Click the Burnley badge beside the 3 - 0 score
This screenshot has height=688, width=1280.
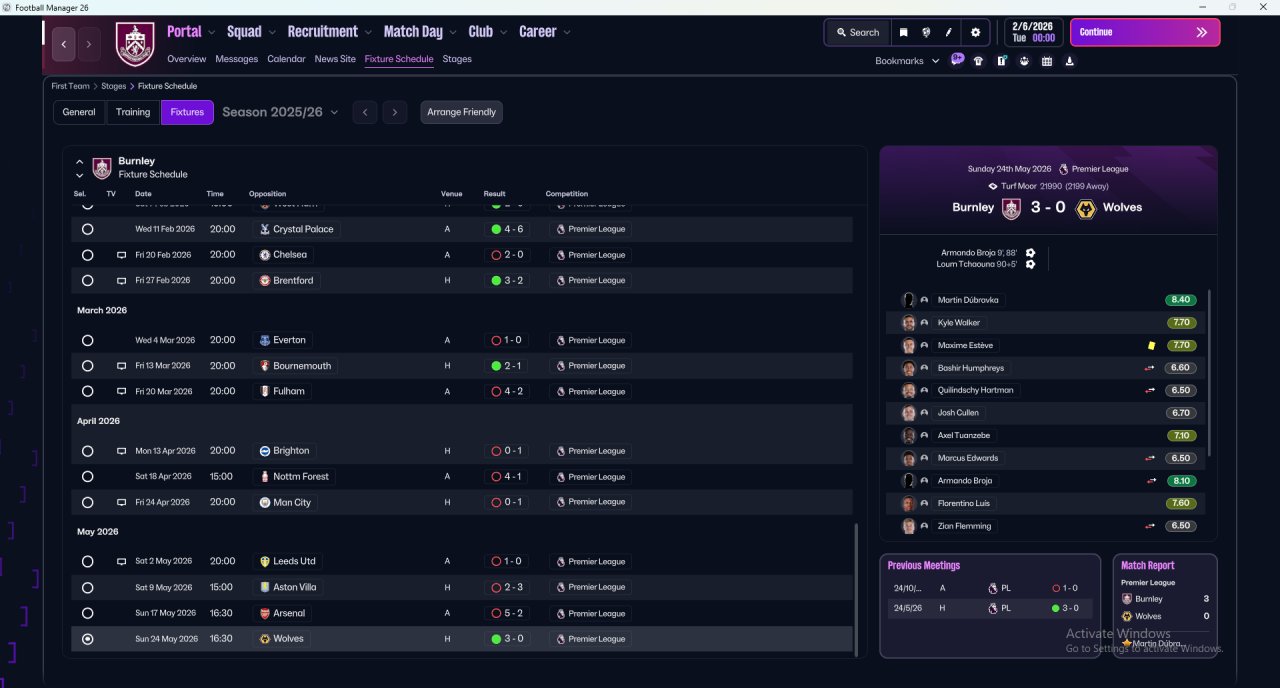tap(1011, 208)
